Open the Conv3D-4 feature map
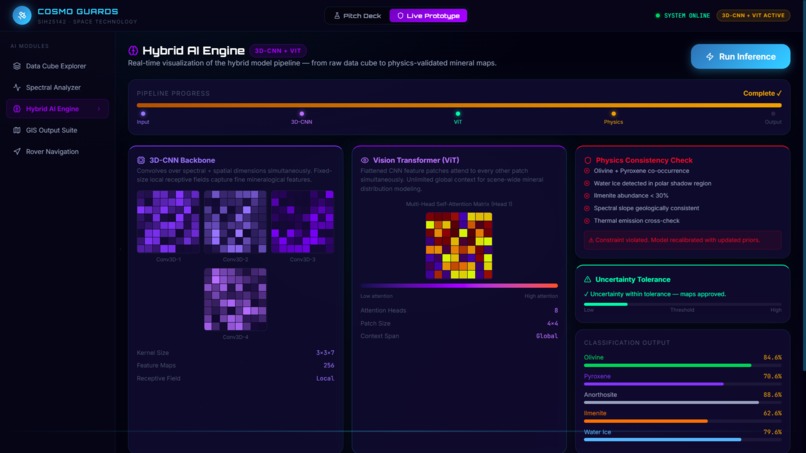The width and height of the screenshot is (806, 453). [x=235, y=299]
